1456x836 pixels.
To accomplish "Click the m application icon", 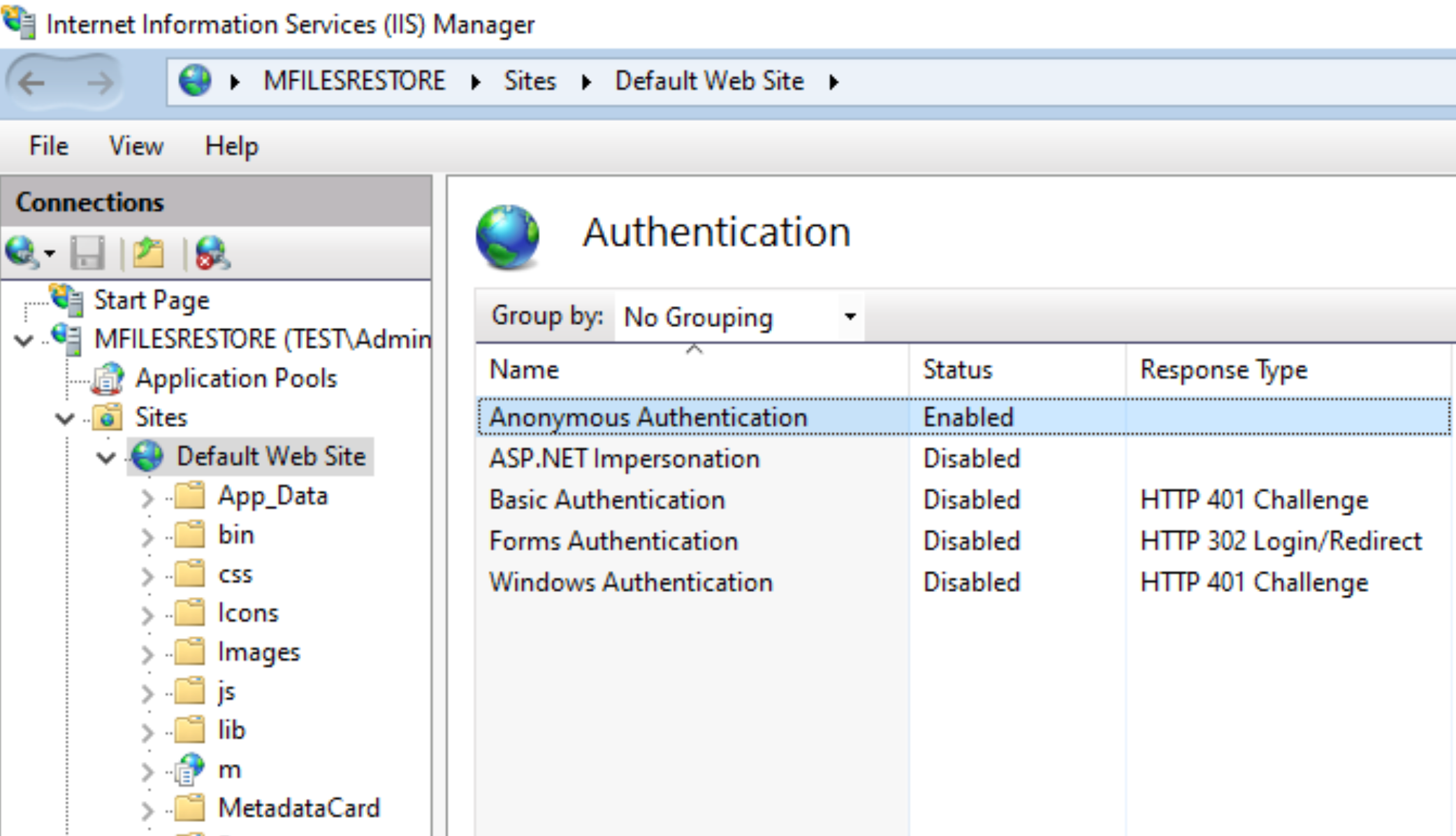I will [189, 768].
